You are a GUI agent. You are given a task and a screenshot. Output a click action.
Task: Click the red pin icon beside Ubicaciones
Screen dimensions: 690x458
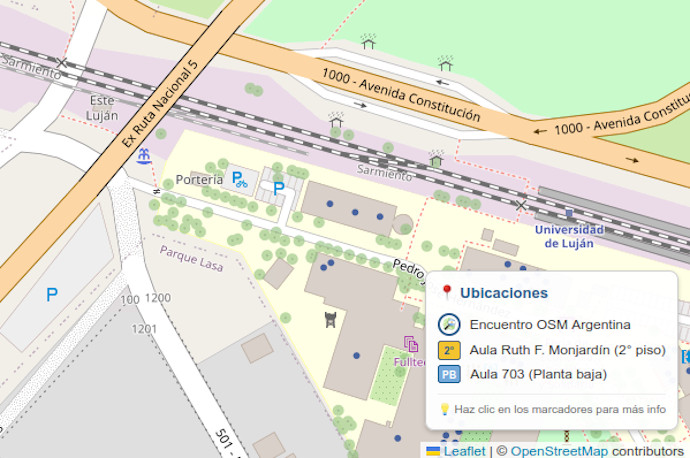(447, 292)
